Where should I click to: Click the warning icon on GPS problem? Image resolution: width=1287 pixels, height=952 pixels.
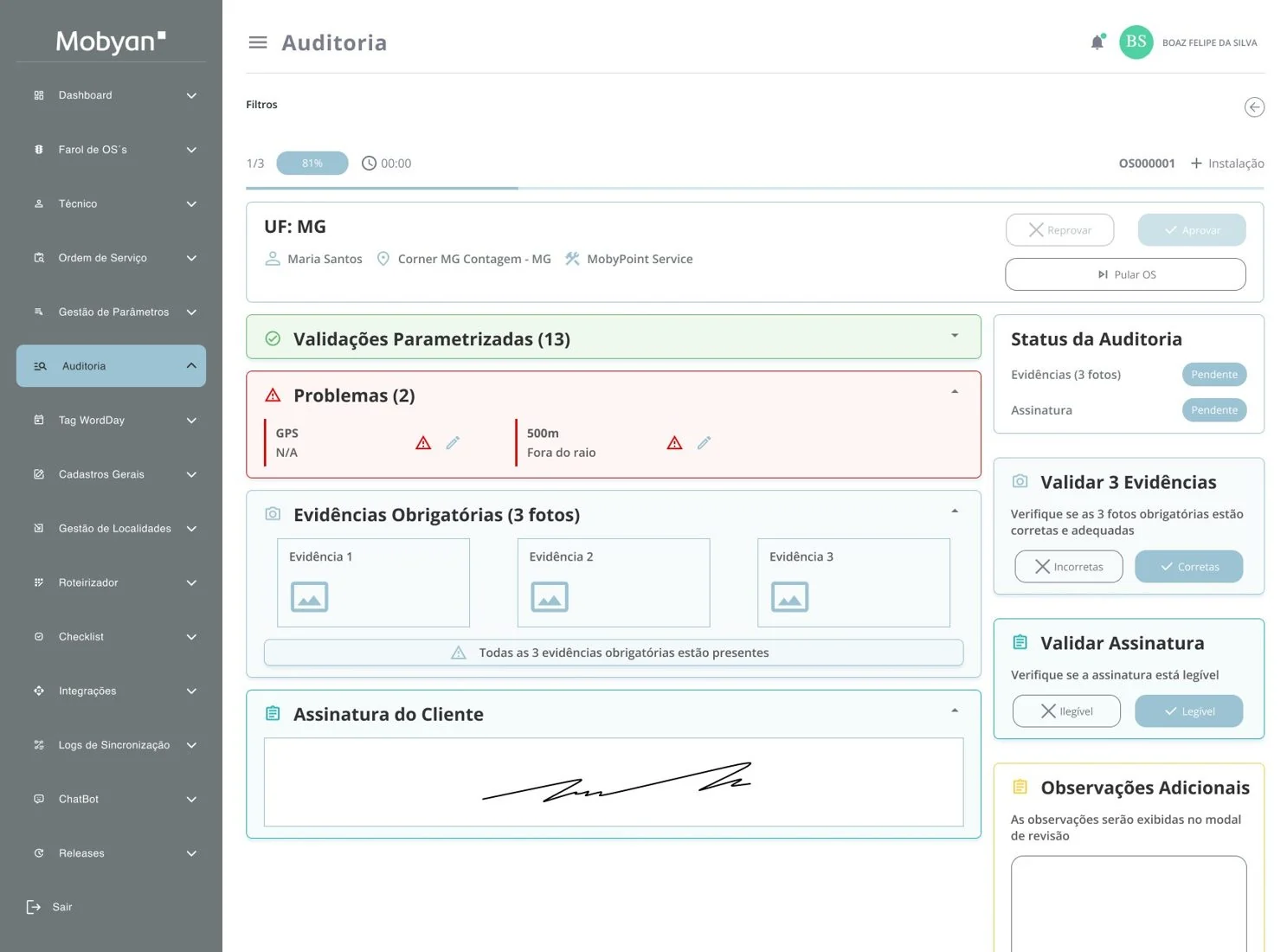[423, 443]
